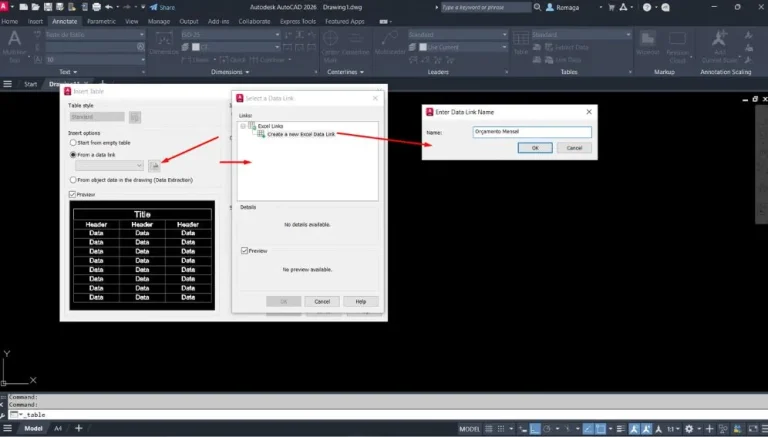Click the Save icon in quick access toolbar

pyautogui.click(x=48, y=7)
